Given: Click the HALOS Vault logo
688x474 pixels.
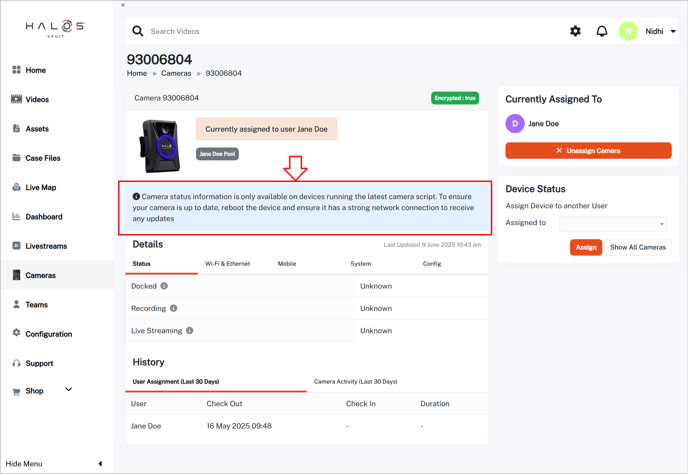Looking at the screenshot, I should click(55, 29).
